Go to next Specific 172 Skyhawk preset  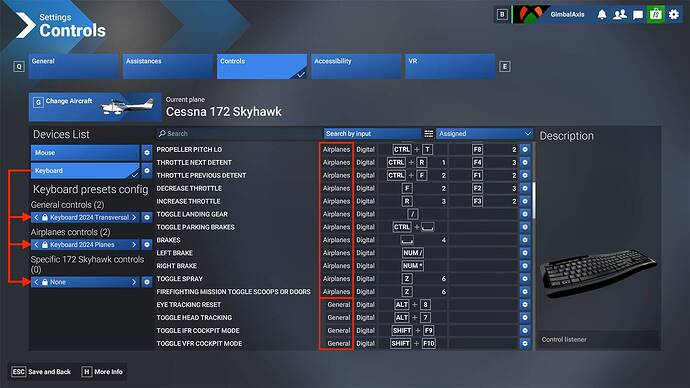[x=134, y=282]
